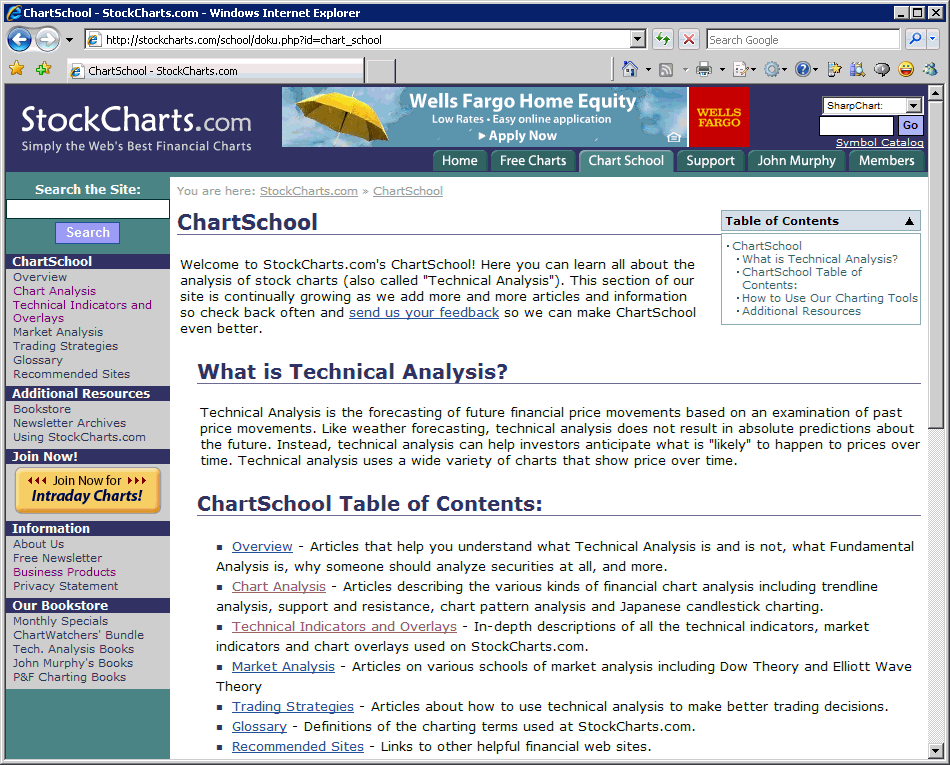Image resolution: width=950 pixels, height=765 pixels.
Task: Click the Join Now for Intraday Charts banner
Action: pos(87,489)
